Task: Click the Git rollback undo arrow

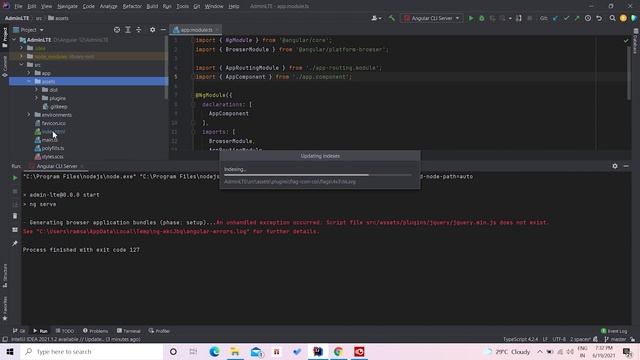Action: pyautogui.click(x=599, y=18)
